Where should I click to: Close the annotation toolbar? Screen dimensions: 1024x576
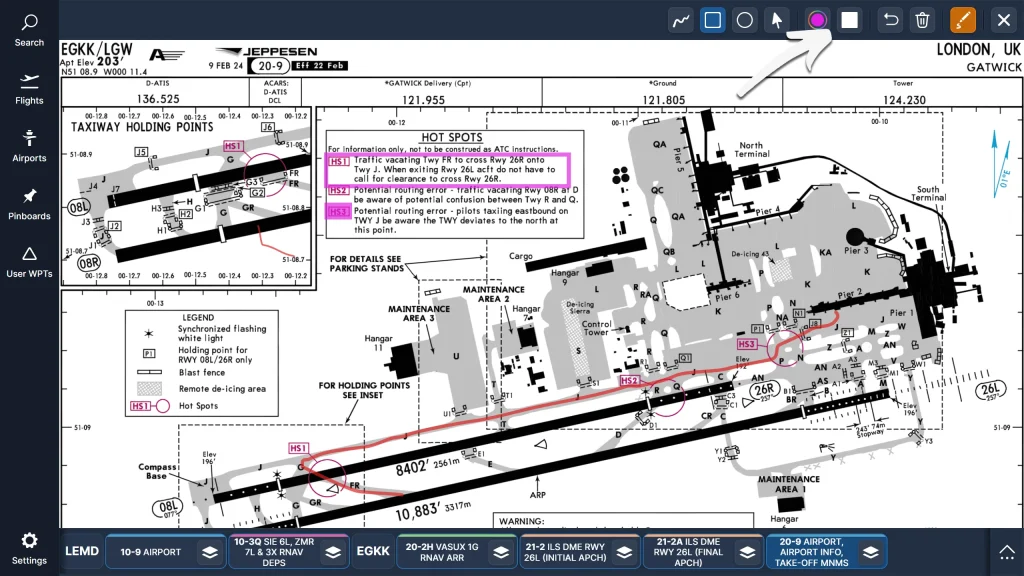tap(1004, 20)
